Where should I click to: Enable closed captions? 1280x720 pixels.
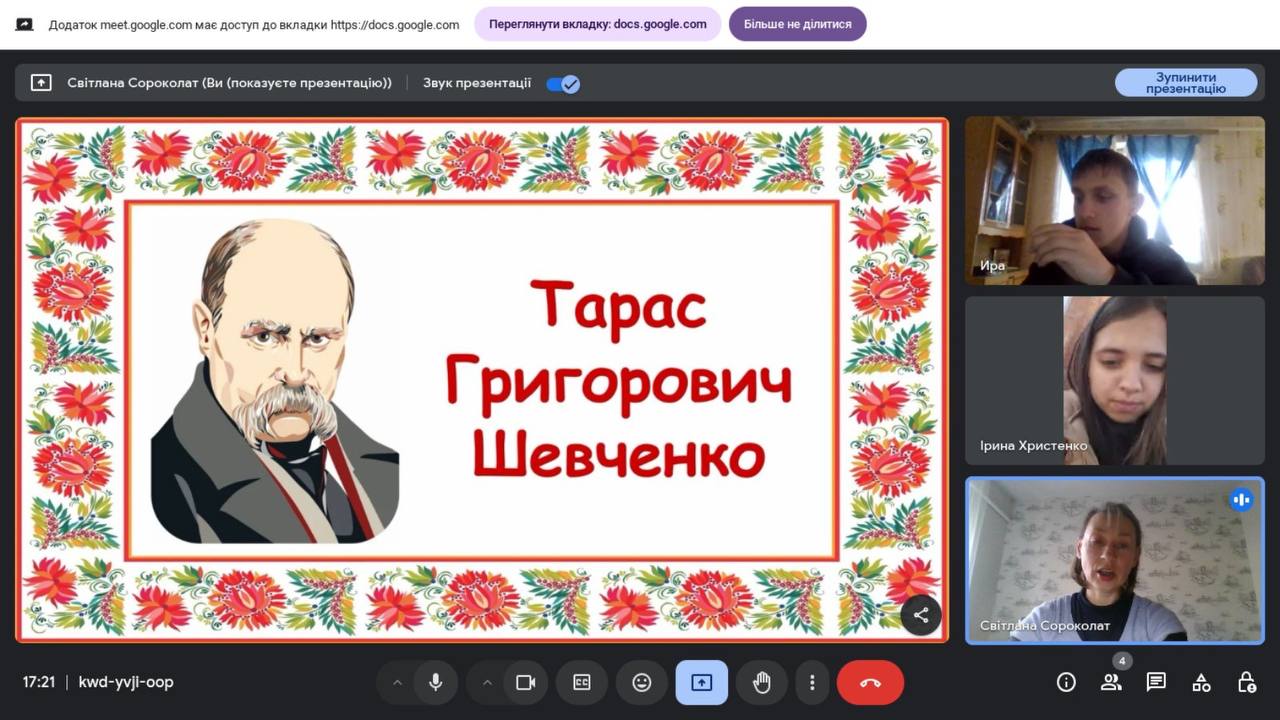click(582, 682)
